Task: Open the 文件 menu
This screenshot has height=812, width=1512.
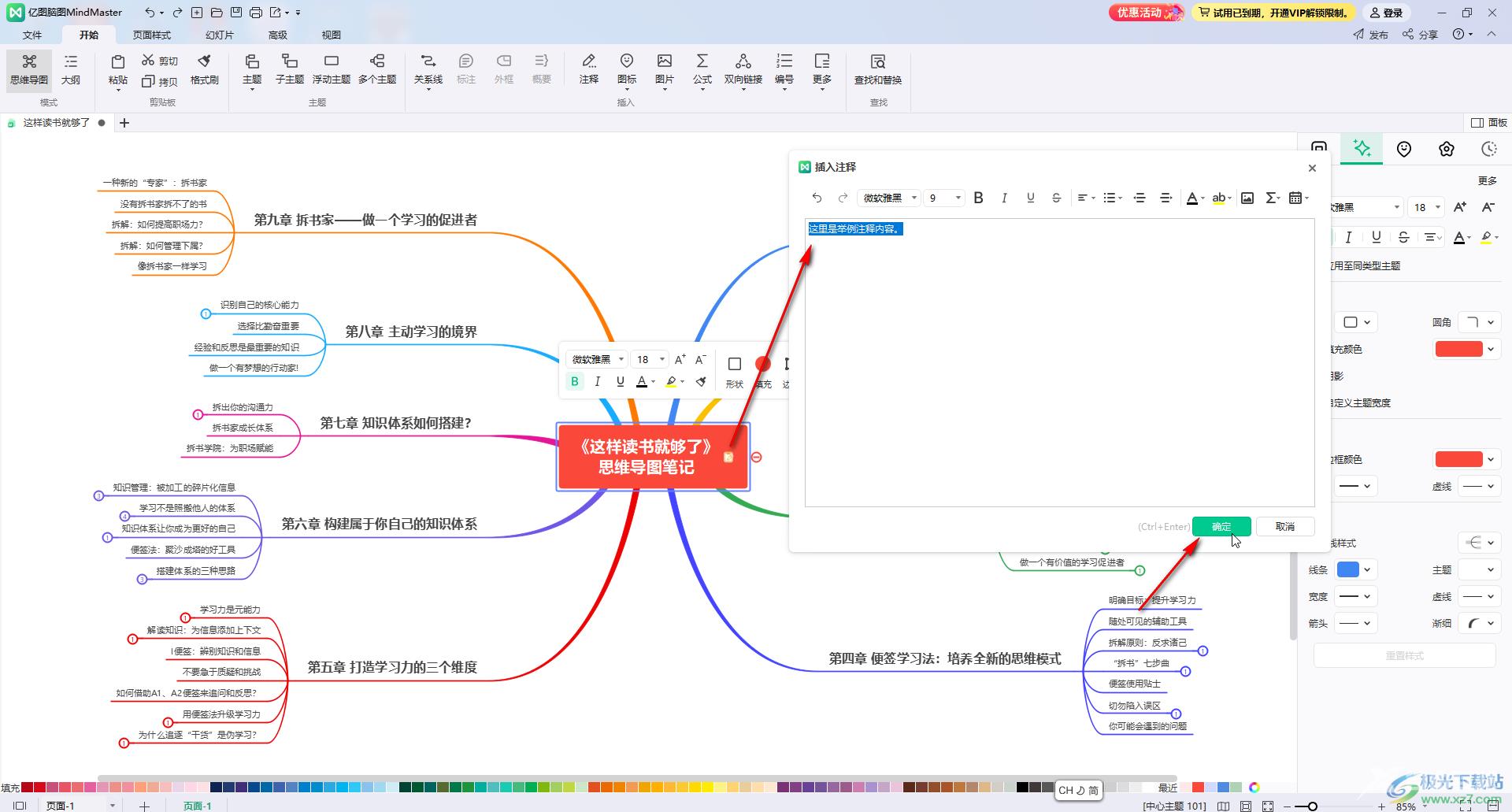Action: (32, 35)
